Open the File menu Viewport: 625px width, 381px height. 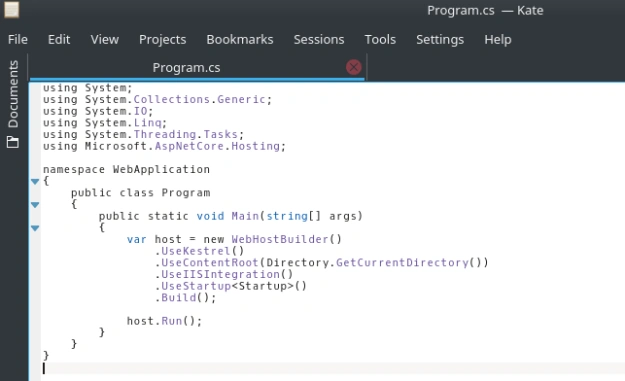(x=18, y=39)
